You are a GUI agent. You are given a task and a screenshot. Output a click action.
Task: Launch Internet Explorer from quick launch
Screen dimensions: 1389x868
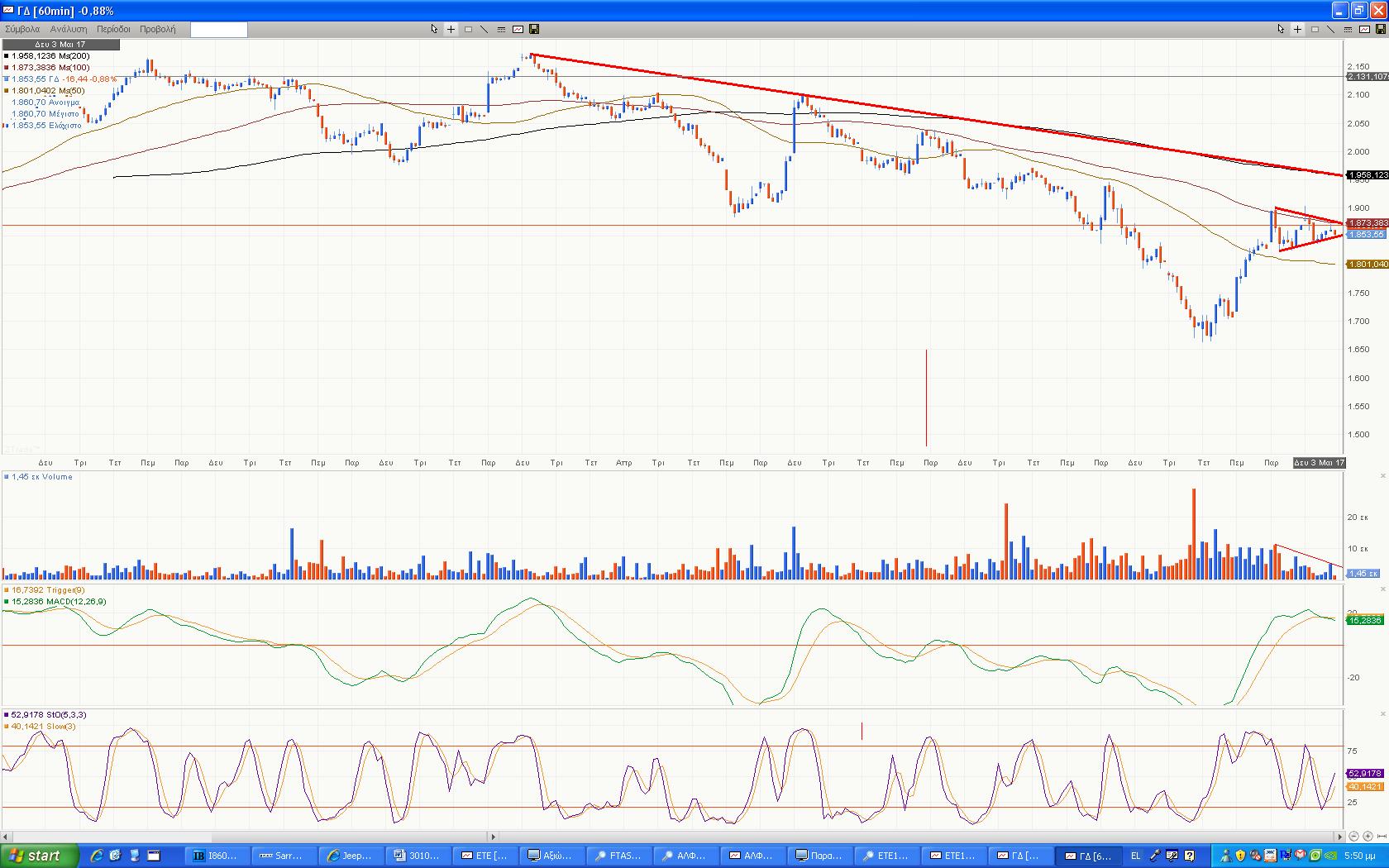(97, 856)
